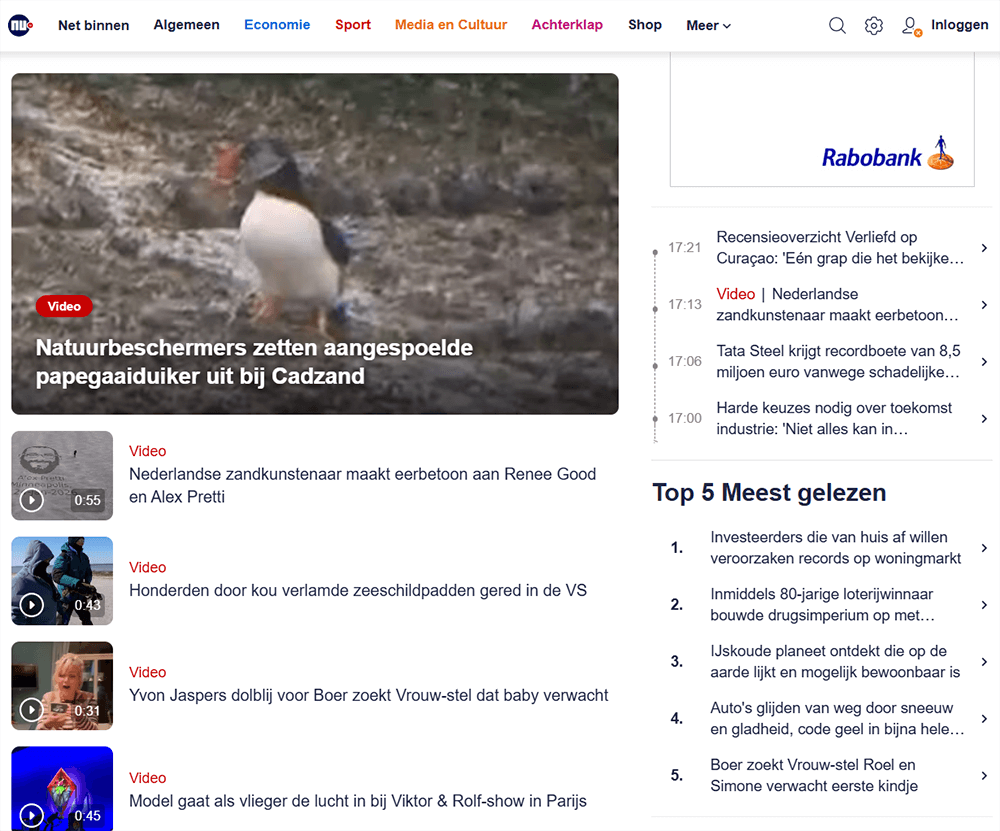Play the zeeschildpadden video thumbnail

pyautogui.click(x=62, y=581)
